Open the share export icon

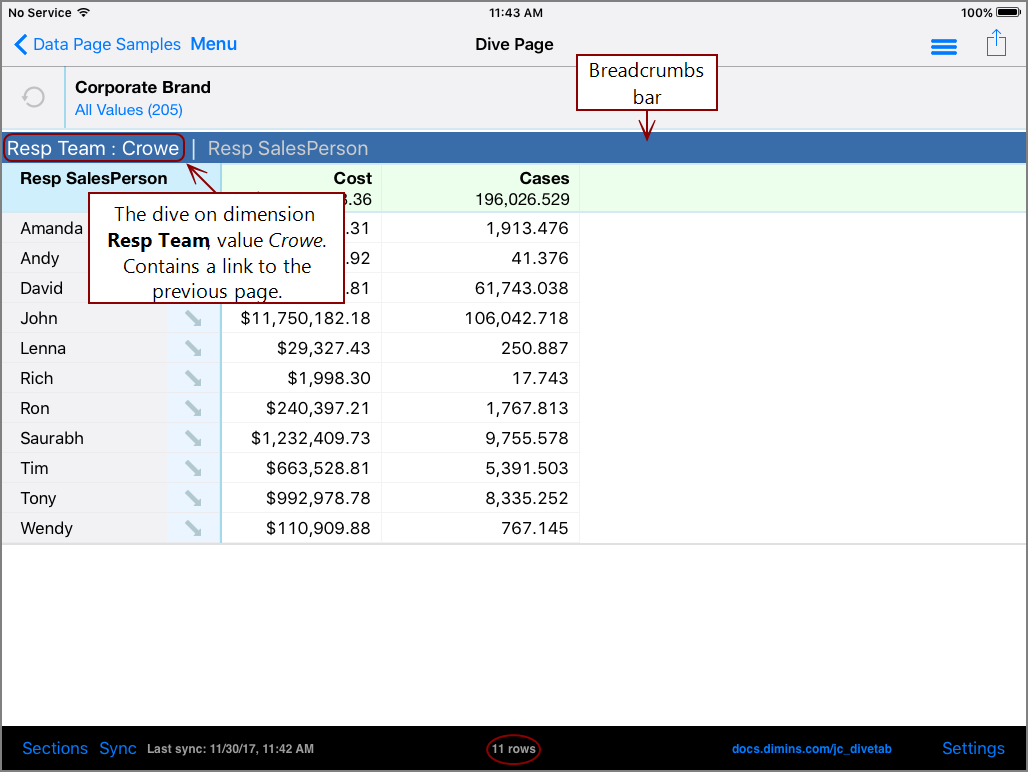point(996,44)
